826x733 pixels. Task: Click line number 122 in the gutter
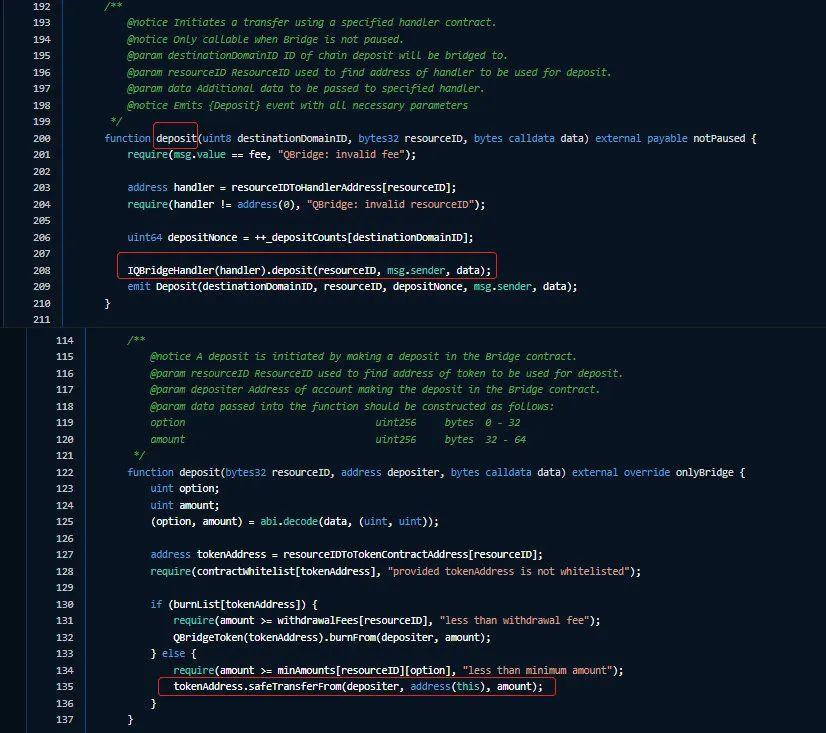pyautogui.click(x=64, y=472)
